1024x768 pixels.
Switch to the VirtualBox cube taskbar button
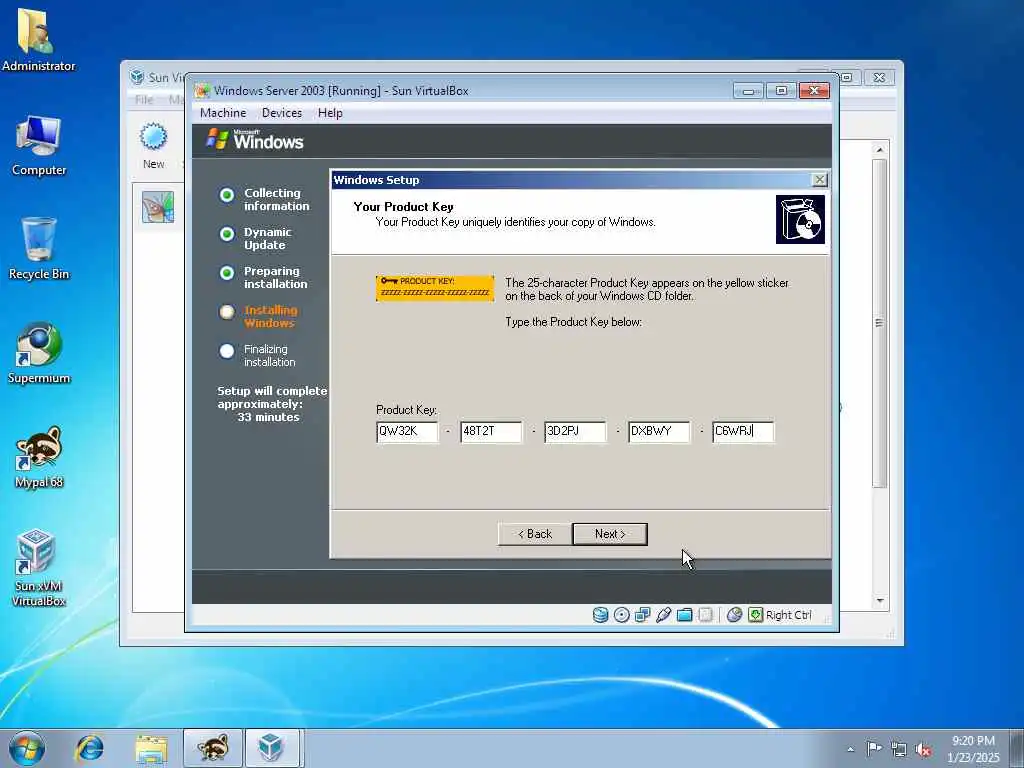pos(272,748)
